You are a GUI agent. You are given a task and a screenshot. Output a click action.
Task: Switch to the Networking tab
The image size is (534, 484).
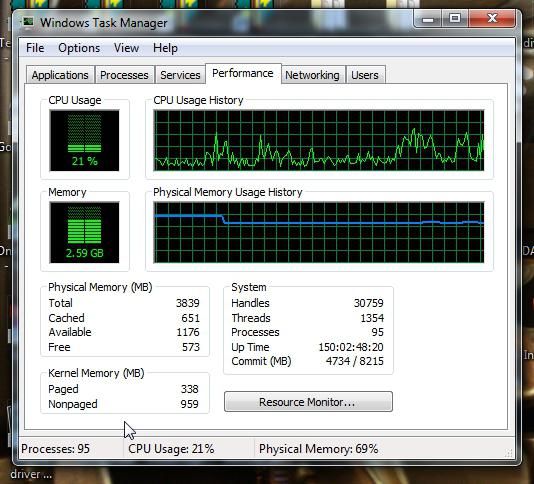click(312, 75)
